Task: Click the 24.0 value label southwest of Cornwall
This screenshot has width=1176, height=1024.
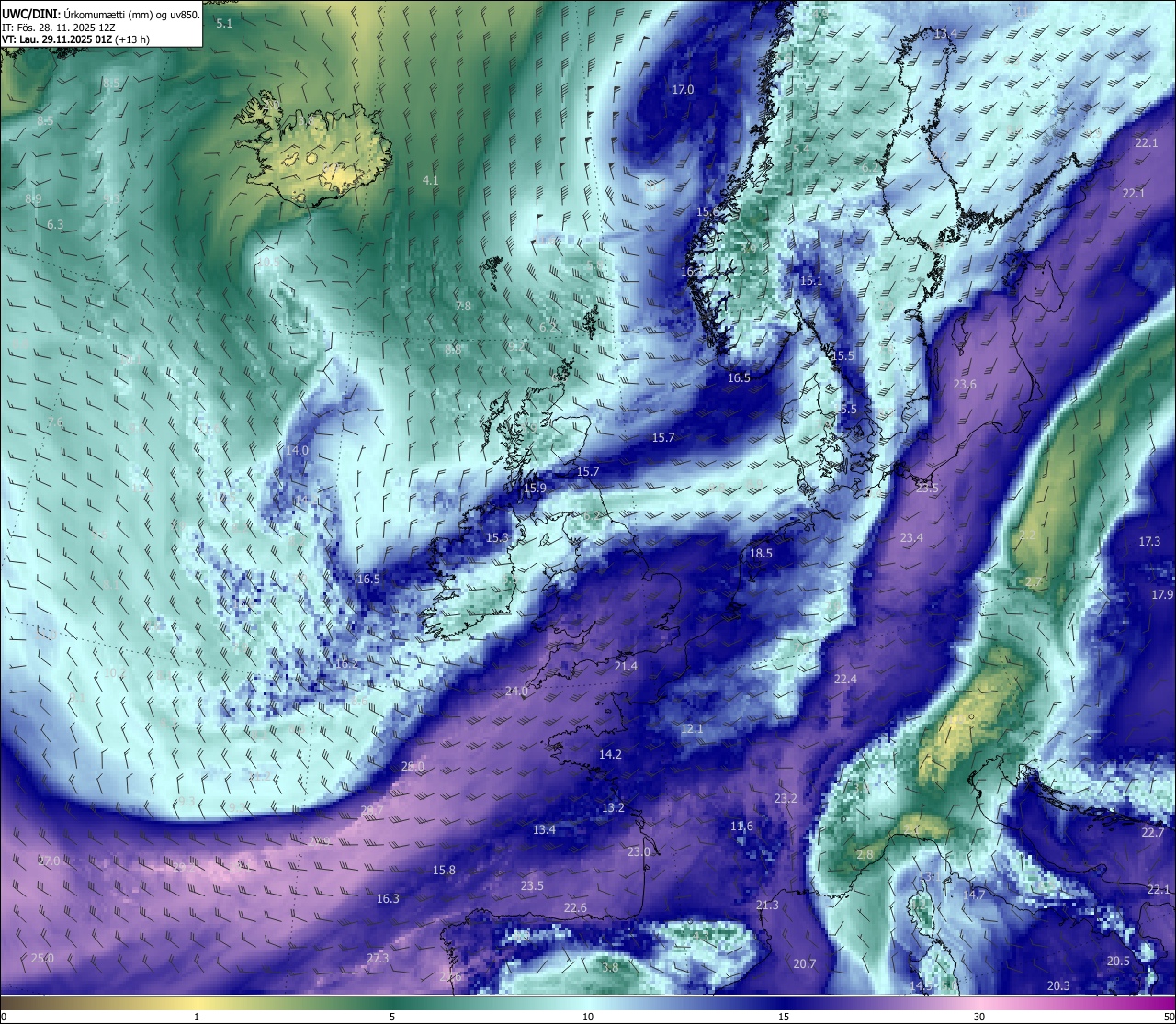Action: (516, 691)
